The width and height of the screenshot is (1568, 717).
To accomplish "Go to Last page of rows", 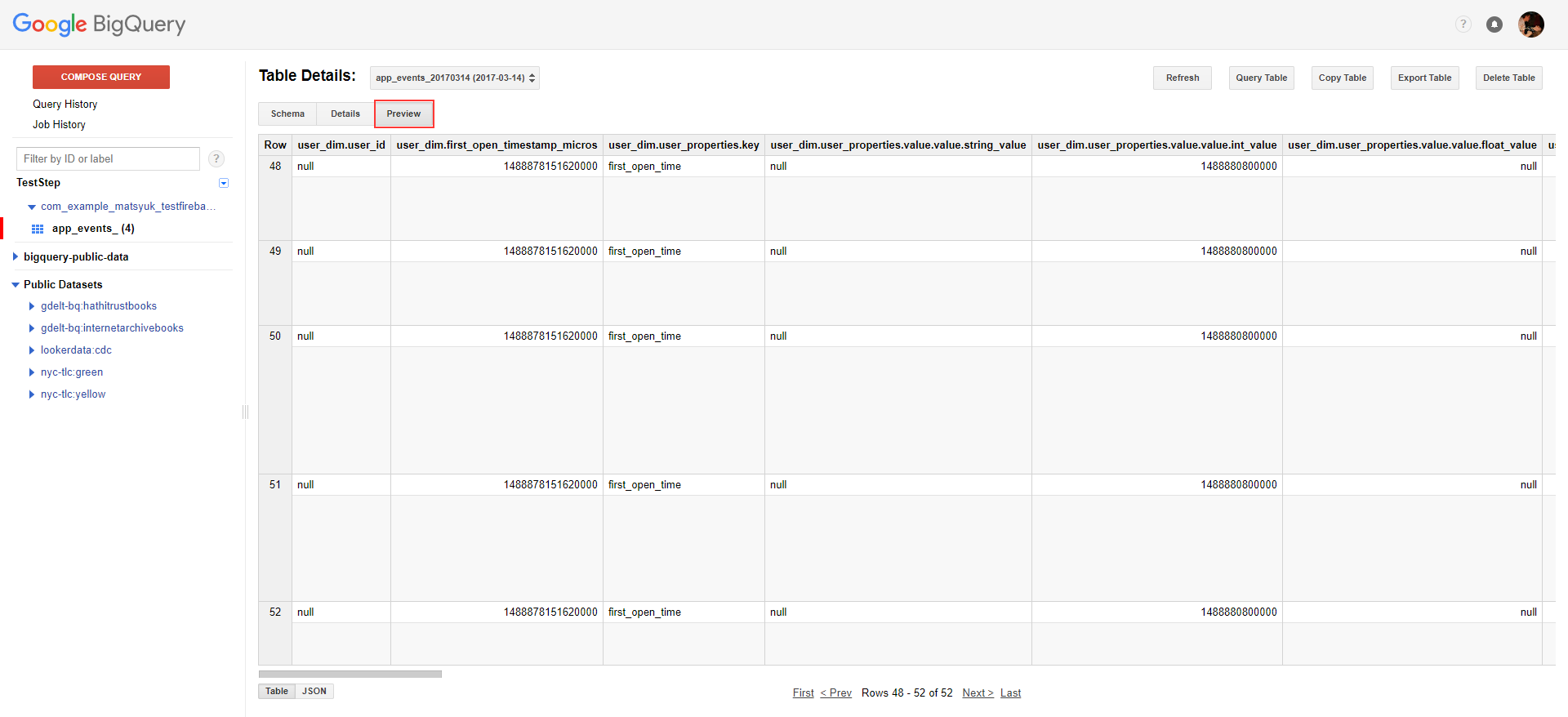I will point(1010,693).
